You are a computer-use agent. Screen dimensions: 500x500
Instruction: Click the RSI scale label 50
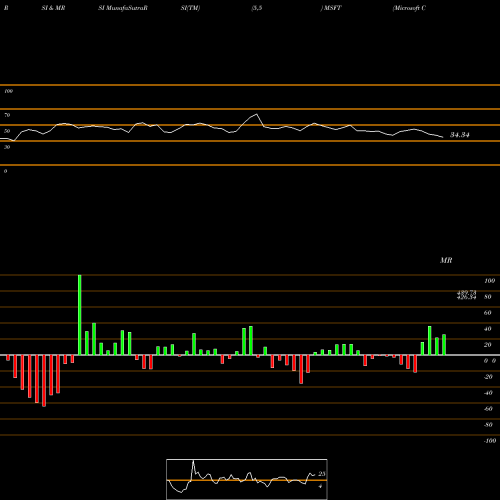click(x=7, y=131)
